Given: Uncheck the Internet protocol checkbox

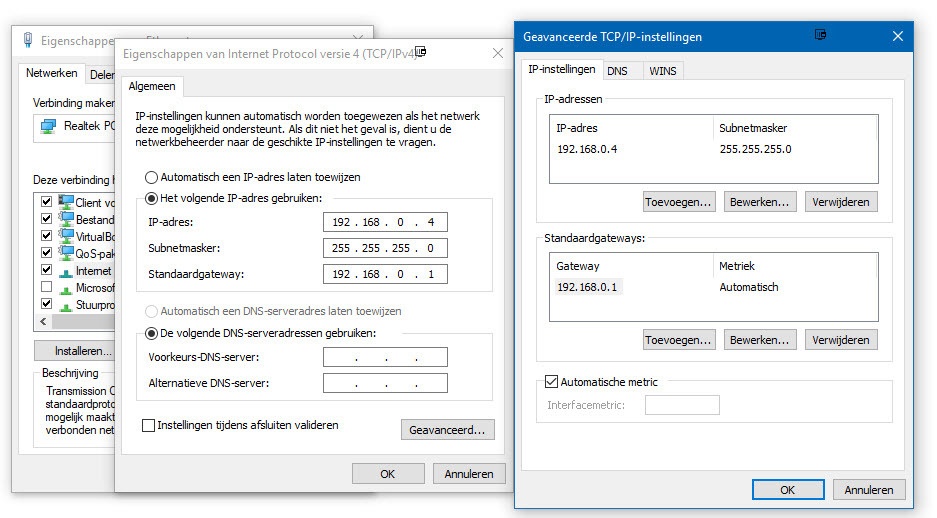Looking at the screenshot, I should pyautogui.click(x=46, y=270).
